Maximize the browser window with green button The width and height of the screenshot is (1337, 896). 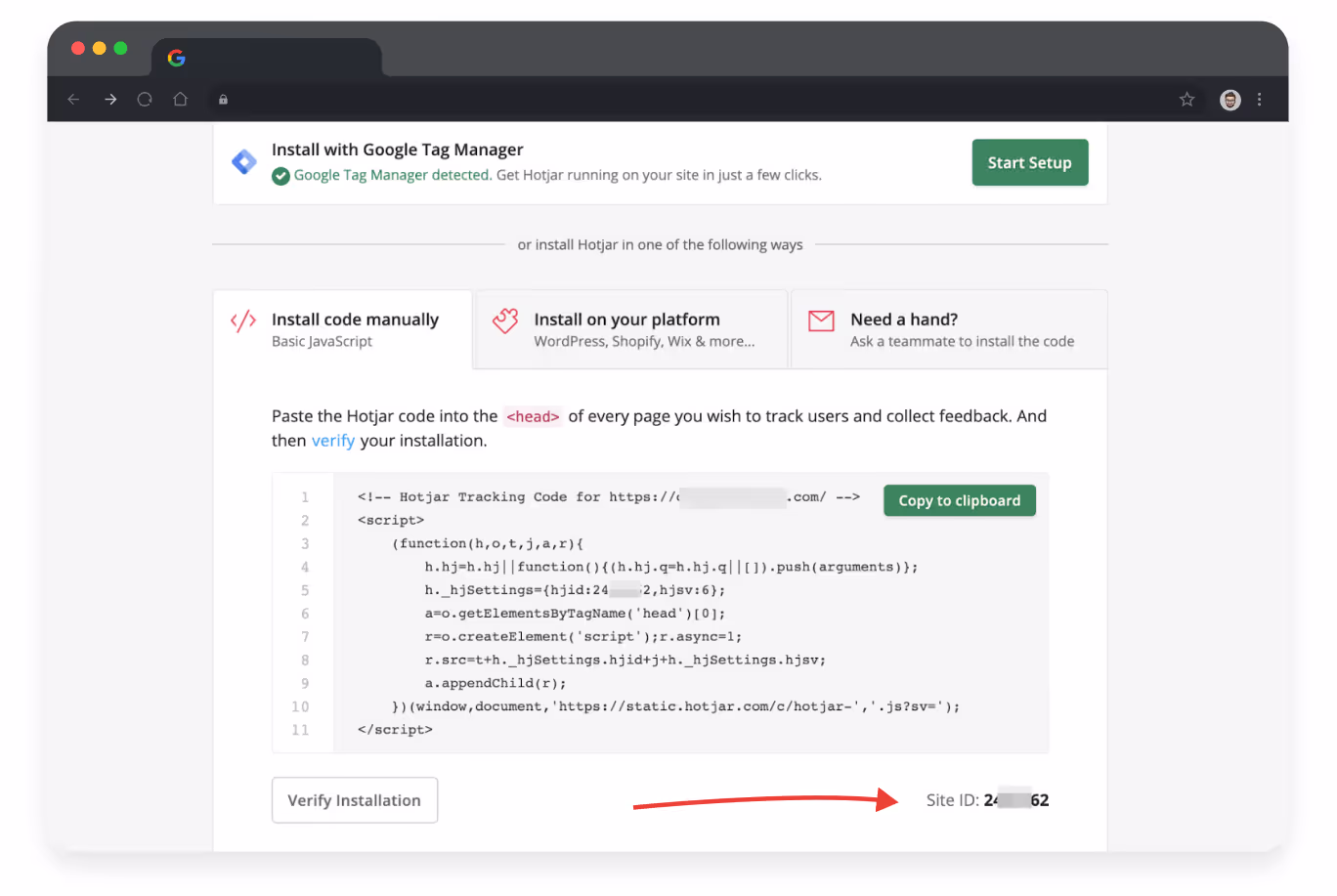click(120, 48)
